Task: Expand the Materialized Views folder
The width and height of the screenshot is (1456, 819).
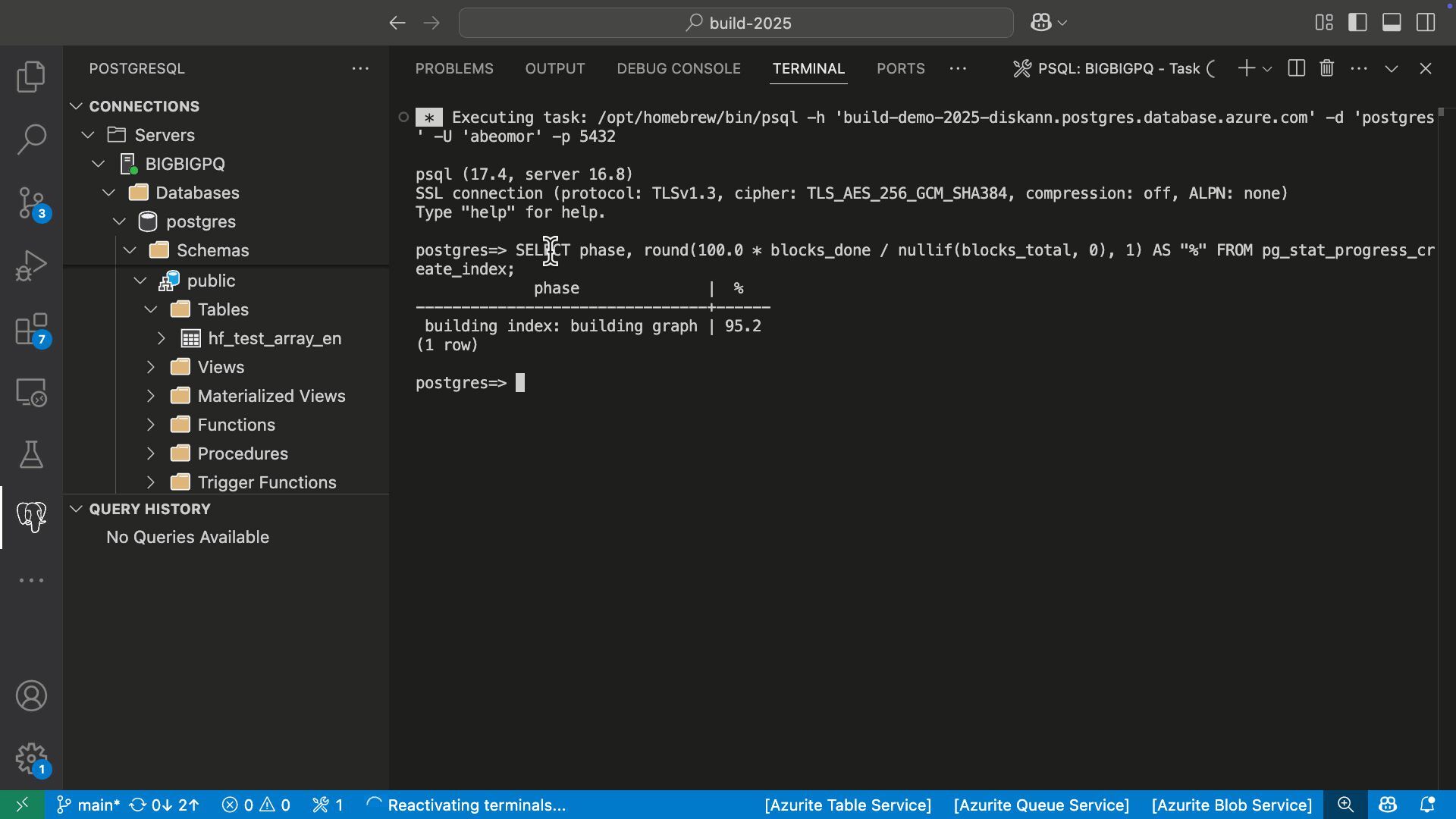Action: tap(151, 396)
